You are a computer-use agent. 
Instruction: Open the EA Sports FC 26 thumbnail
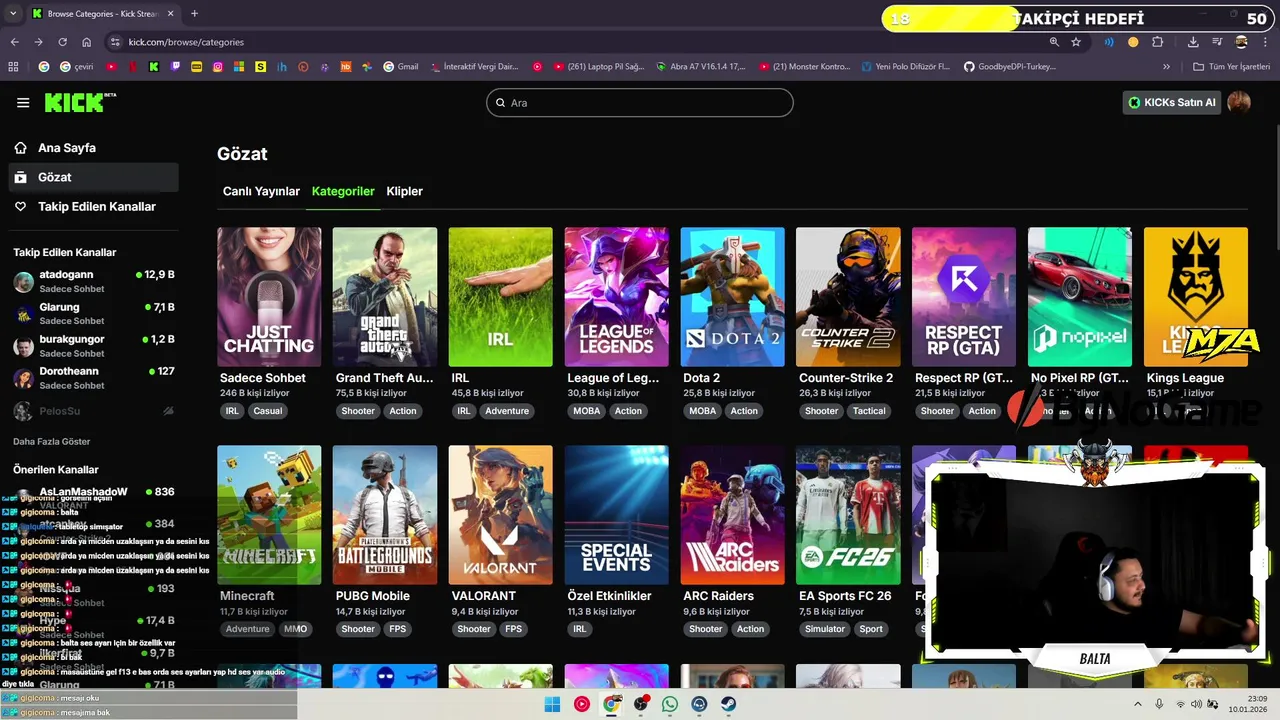point(848,515)
